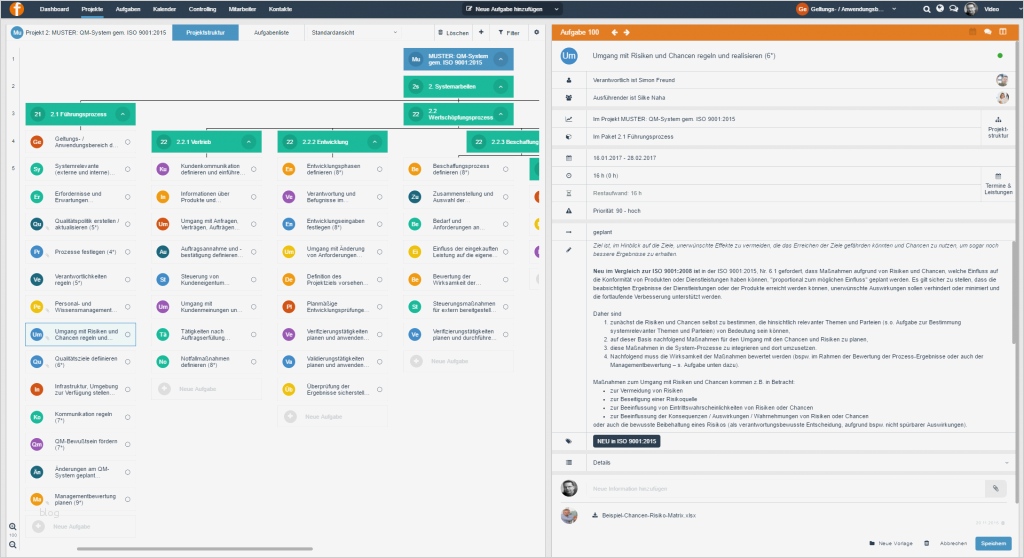1024x558 pixels.
Task: Open the Standardansicht view dropdown
Action: [x=353, y=32]
